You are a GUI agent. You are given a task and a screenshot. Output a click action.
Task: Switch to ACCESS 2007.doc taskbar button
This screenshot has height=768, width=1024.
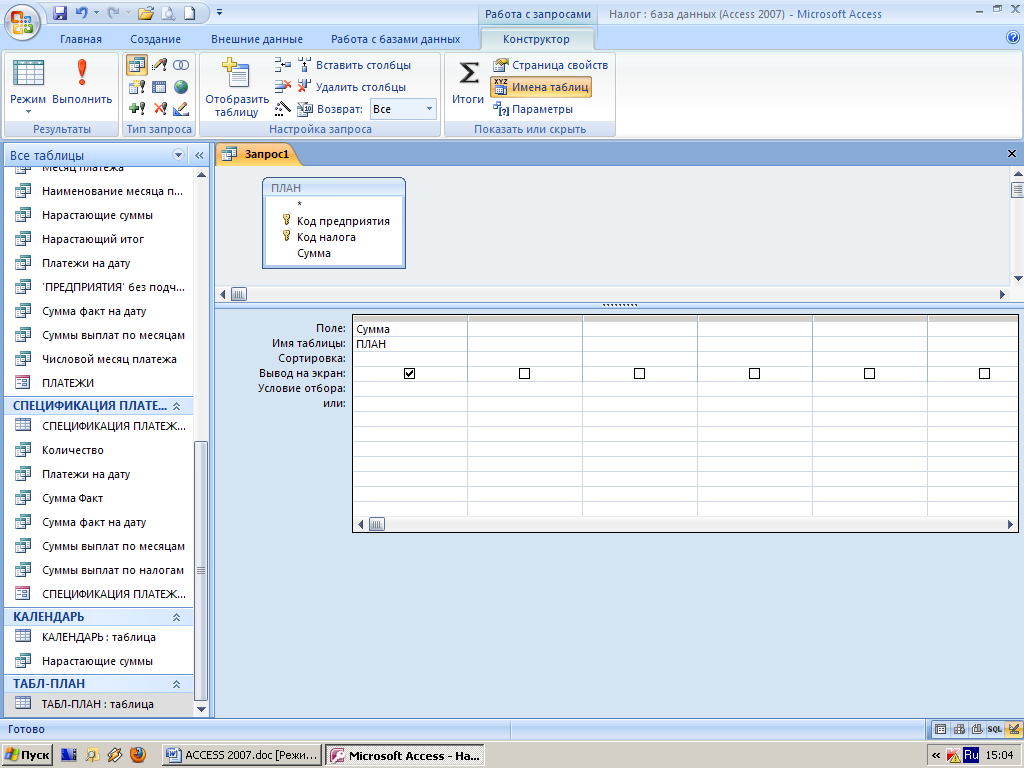coord(242,755)
